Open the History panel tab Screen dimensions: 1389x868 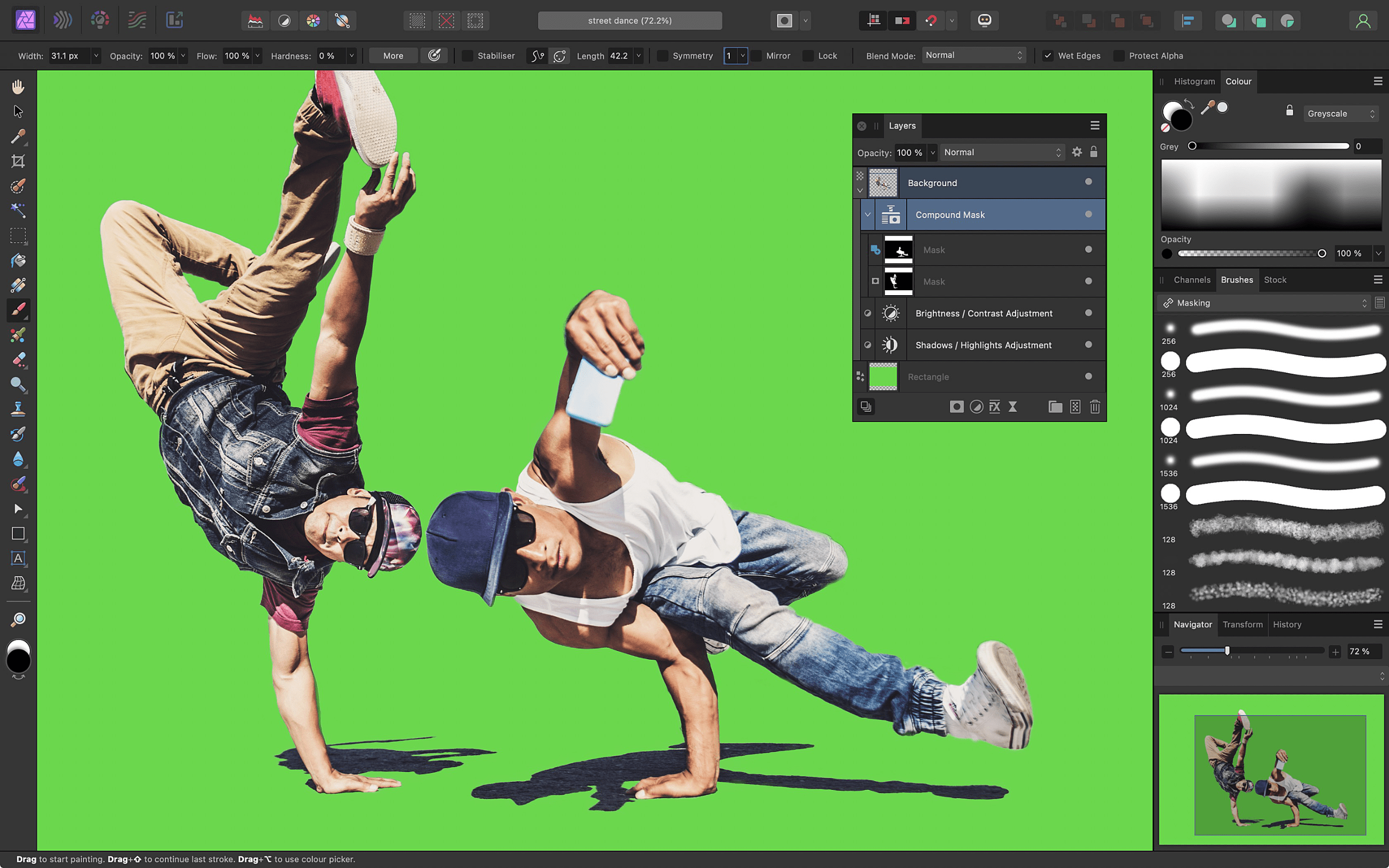point(1288,624)
